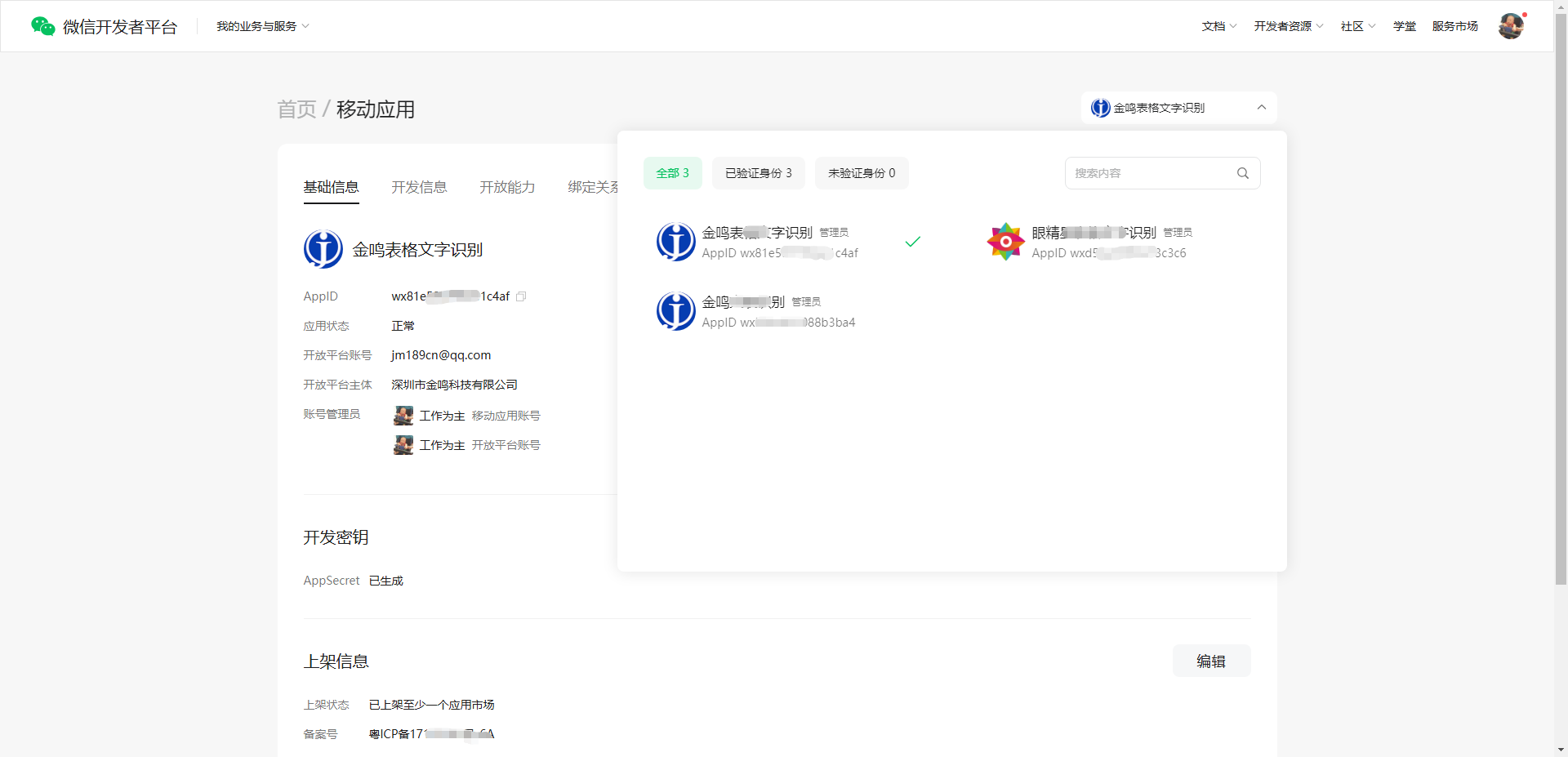Screen dimensions: 1568x757
Task: Click the 应用状态 value 正常
Action: pos(403,326)
